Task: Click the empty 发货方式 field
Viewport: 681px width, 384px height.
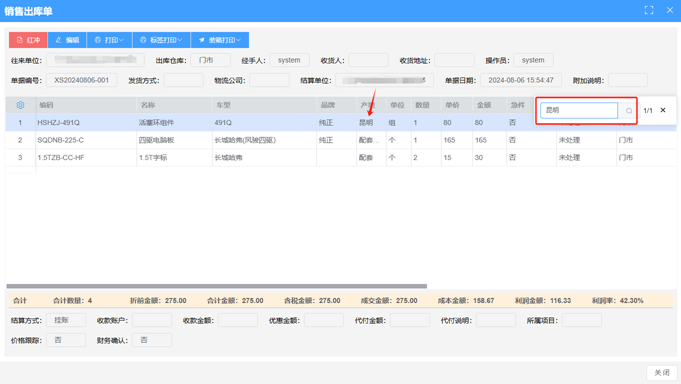Action: (183, 80)
